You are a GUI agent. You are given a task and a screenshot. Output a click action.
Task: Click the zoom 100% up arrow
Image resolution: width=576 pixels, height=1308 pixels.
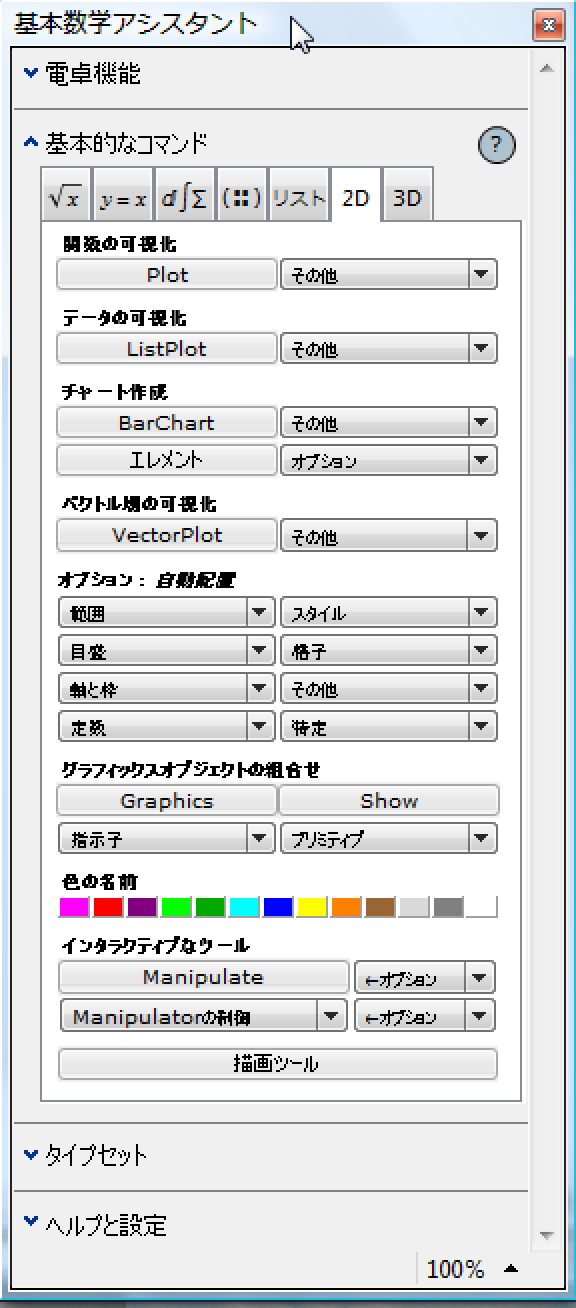511,1269
